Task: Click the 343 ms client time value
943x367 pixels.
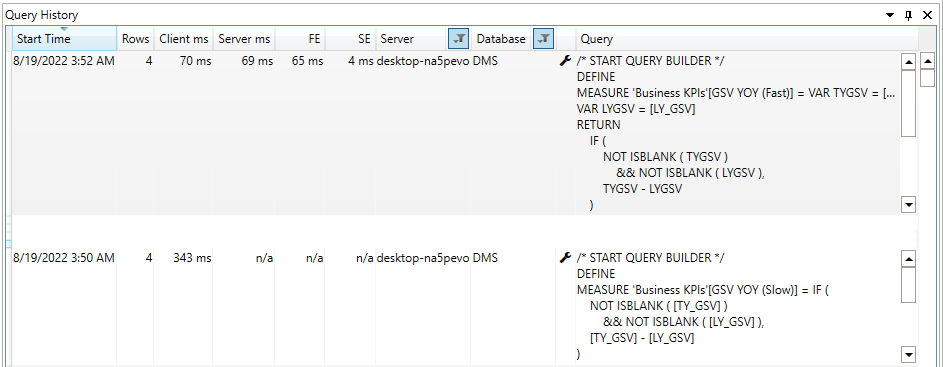Action: click(x=192, y=258)
